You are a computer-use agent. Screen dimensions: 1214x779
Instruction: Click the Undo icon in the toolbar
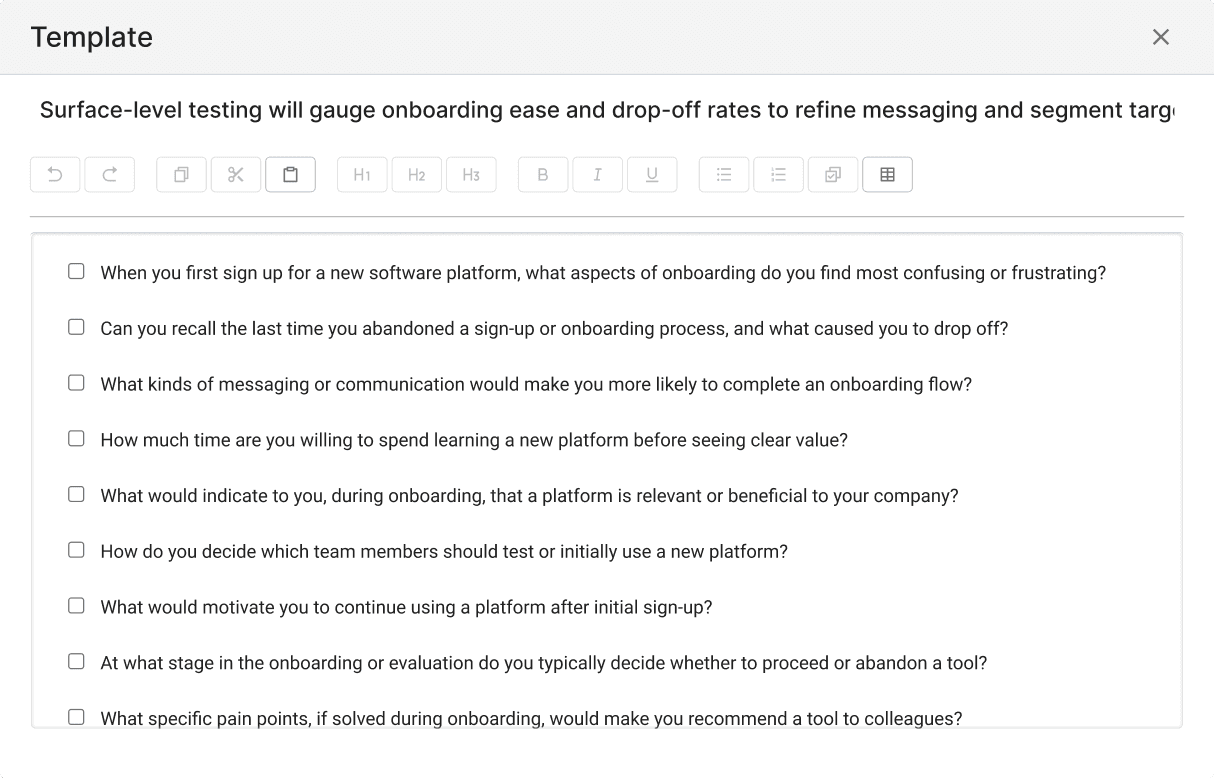(x=55, y=175)
